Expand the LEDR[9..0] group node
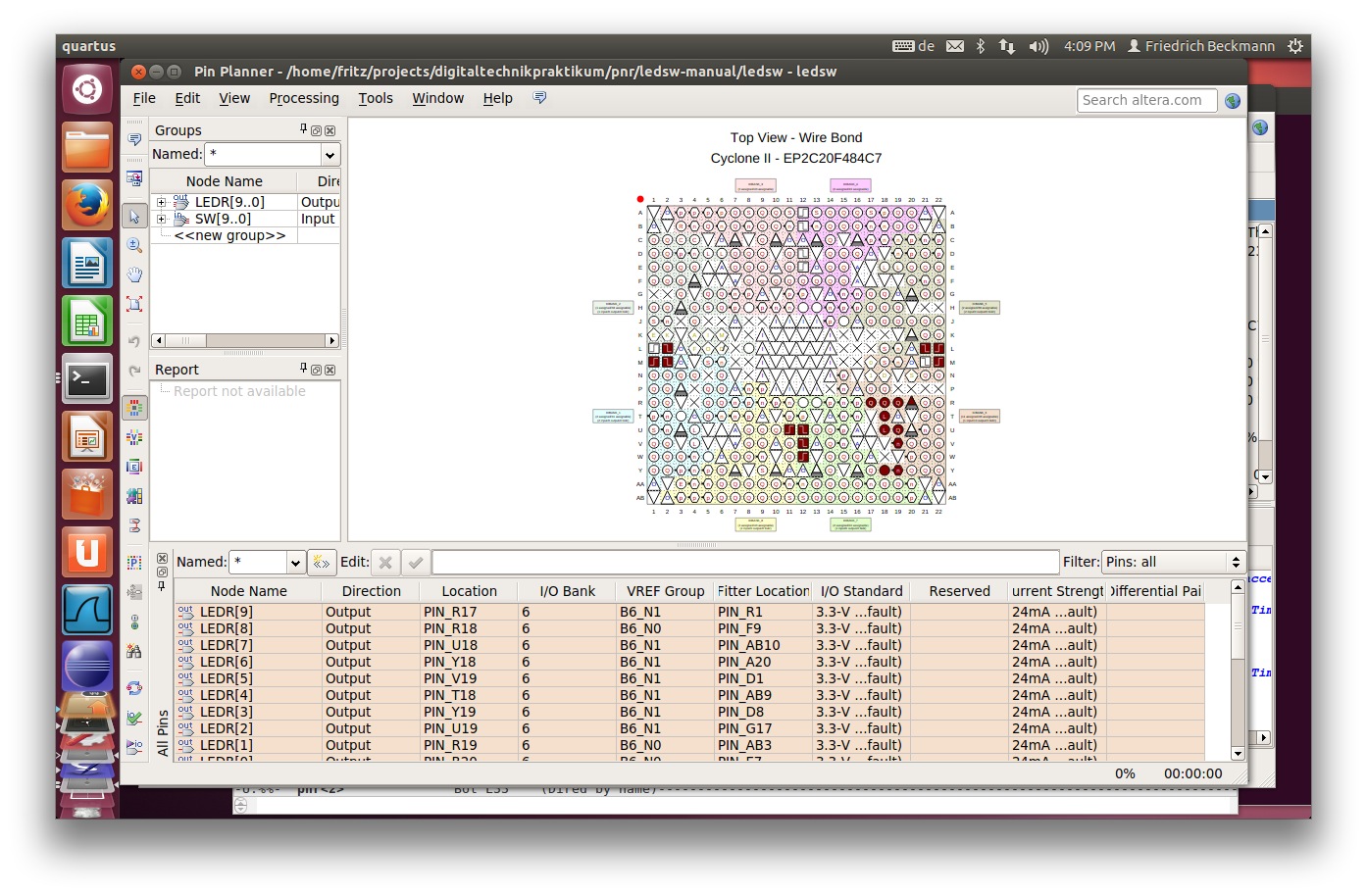1367x896 pixels. coord(162,203)
